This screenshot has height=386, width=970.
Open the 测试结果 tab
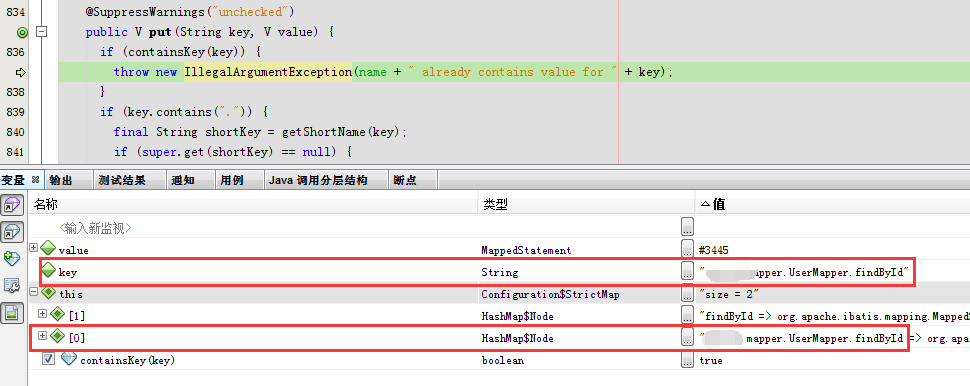[122, 180]
